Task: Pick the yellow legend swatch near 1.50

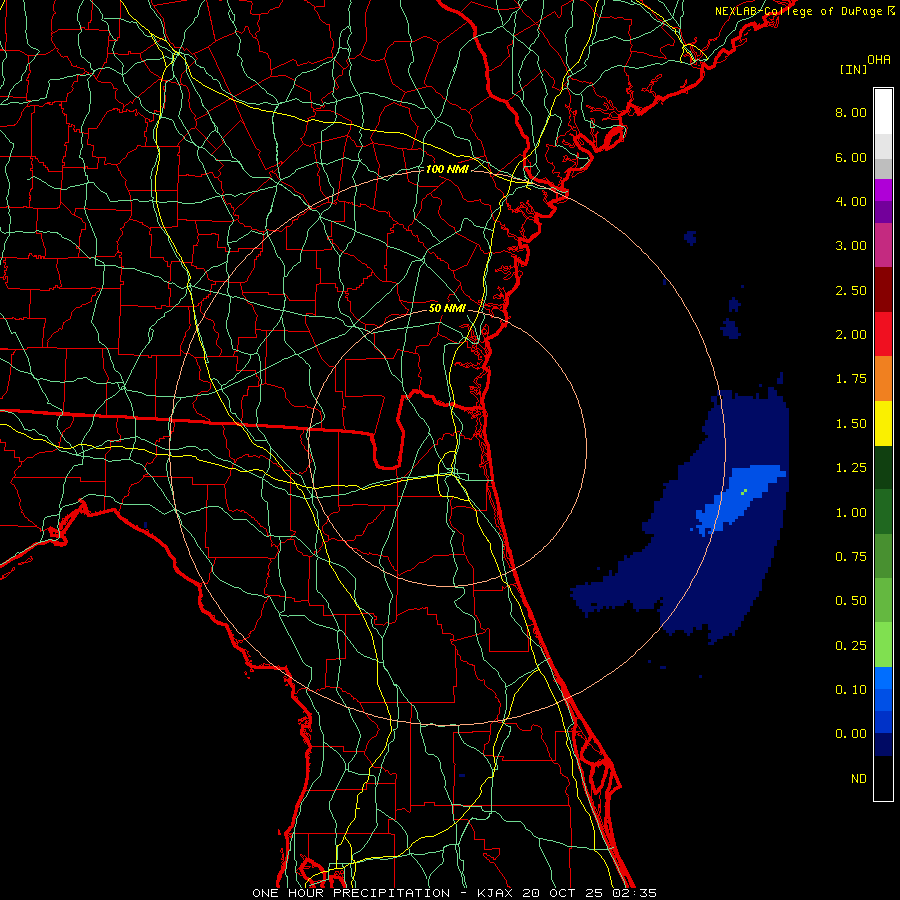Action: click(x=883, y=424)
